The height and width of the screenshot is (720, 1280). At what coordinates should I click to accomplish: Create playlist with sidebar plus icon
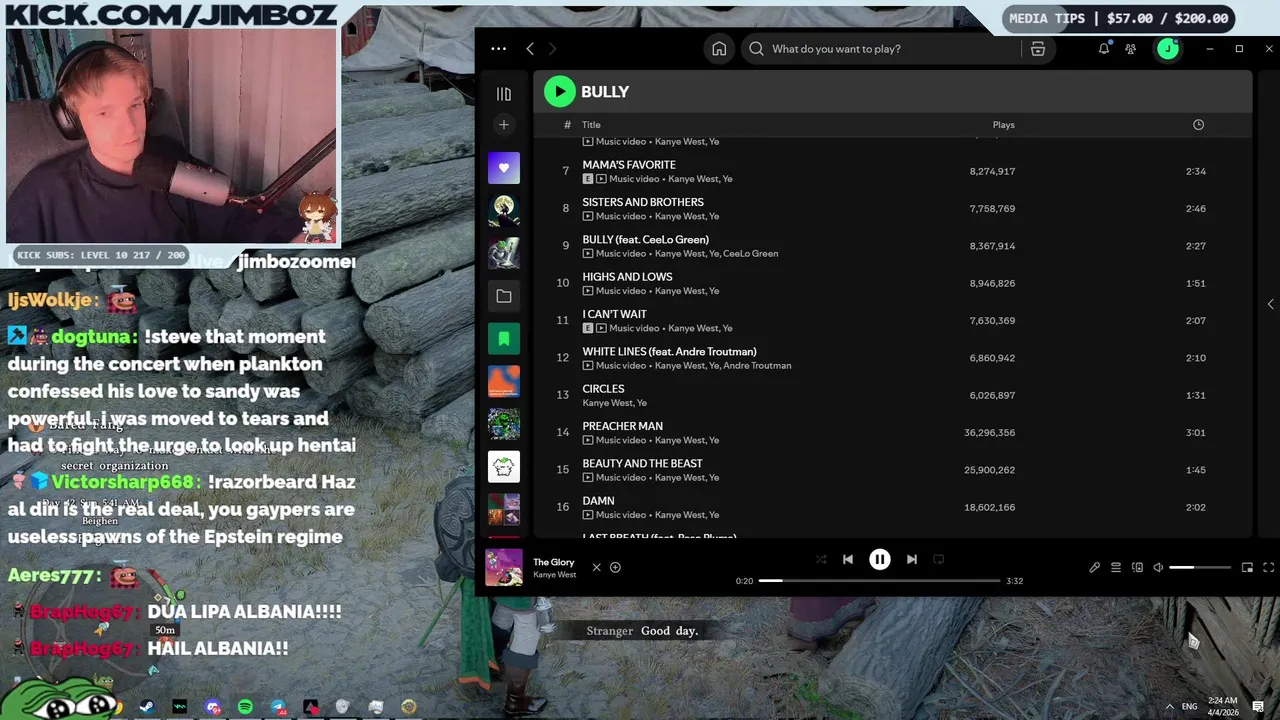pos(504,125)
